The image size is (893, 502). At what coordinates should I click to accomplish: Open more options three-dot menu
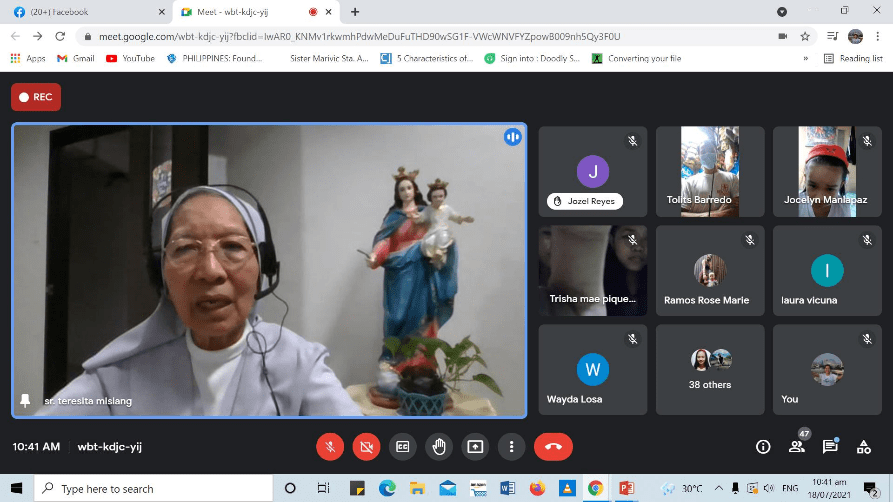pyautogui.click(x=511, y=447)
